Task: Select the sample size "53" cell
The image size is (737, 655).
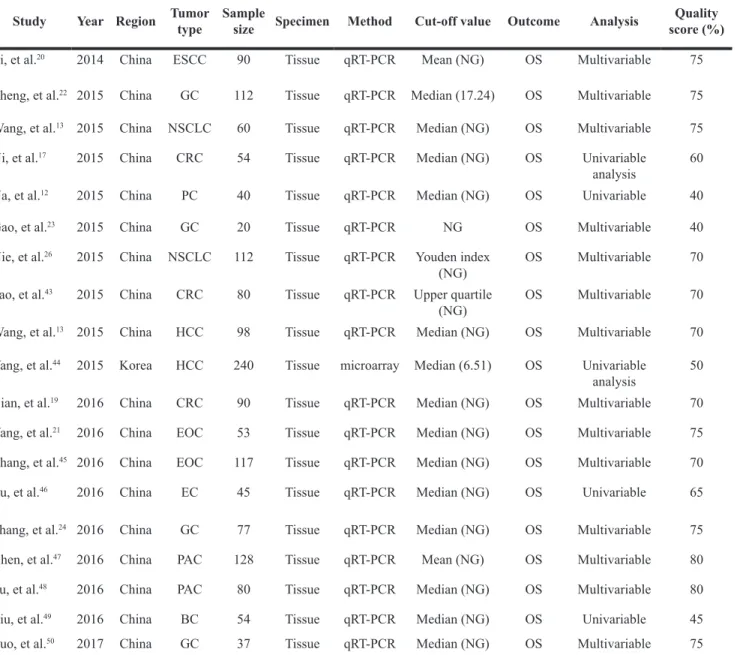Action: tap(243, 432)
